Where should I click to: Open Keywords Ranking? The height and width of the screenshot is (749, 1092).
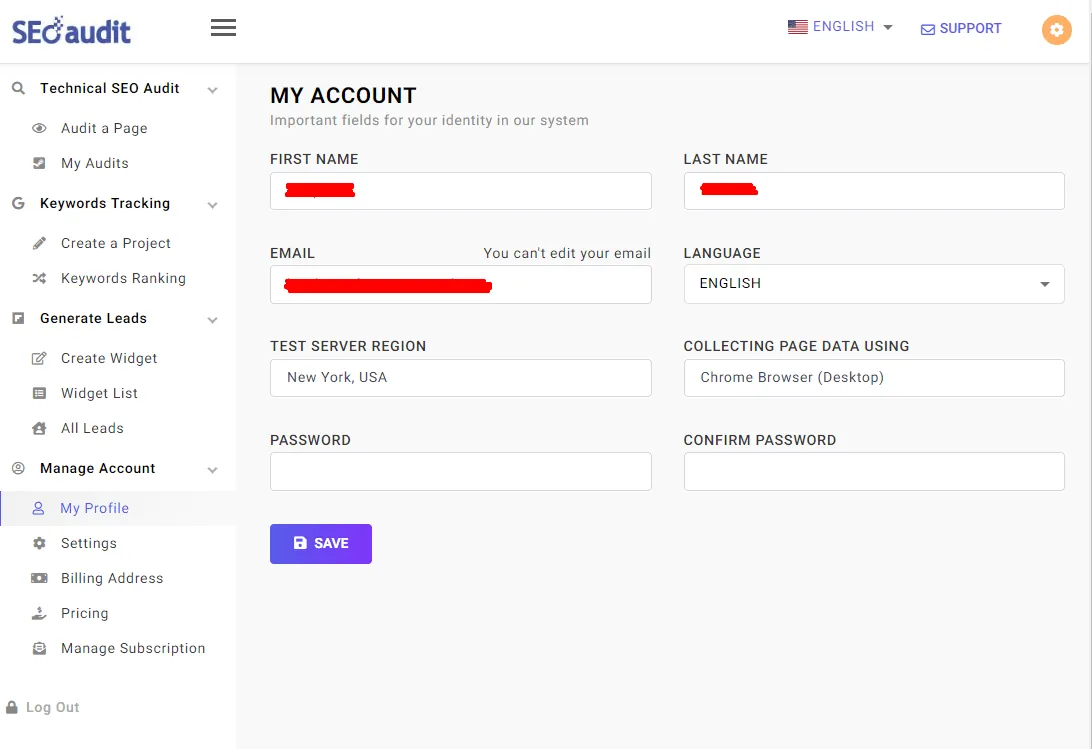[x=123, y=278]
